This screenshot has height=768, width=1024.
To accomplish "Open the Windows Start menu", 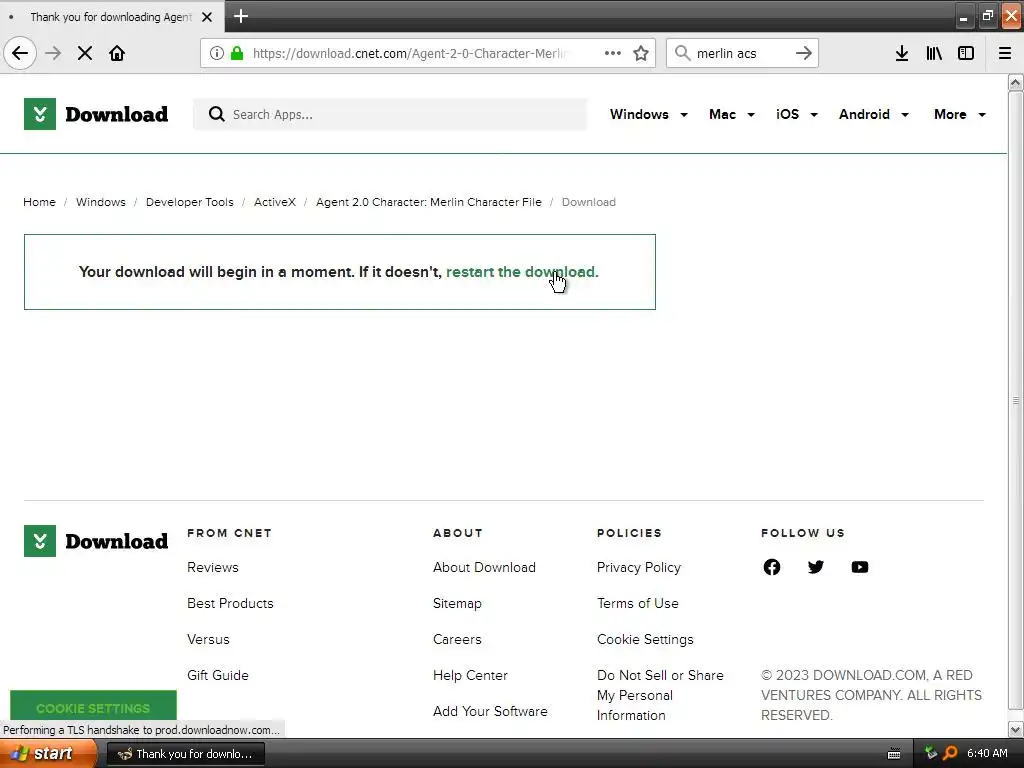I will pyautogui.click(x=48, y=754).
